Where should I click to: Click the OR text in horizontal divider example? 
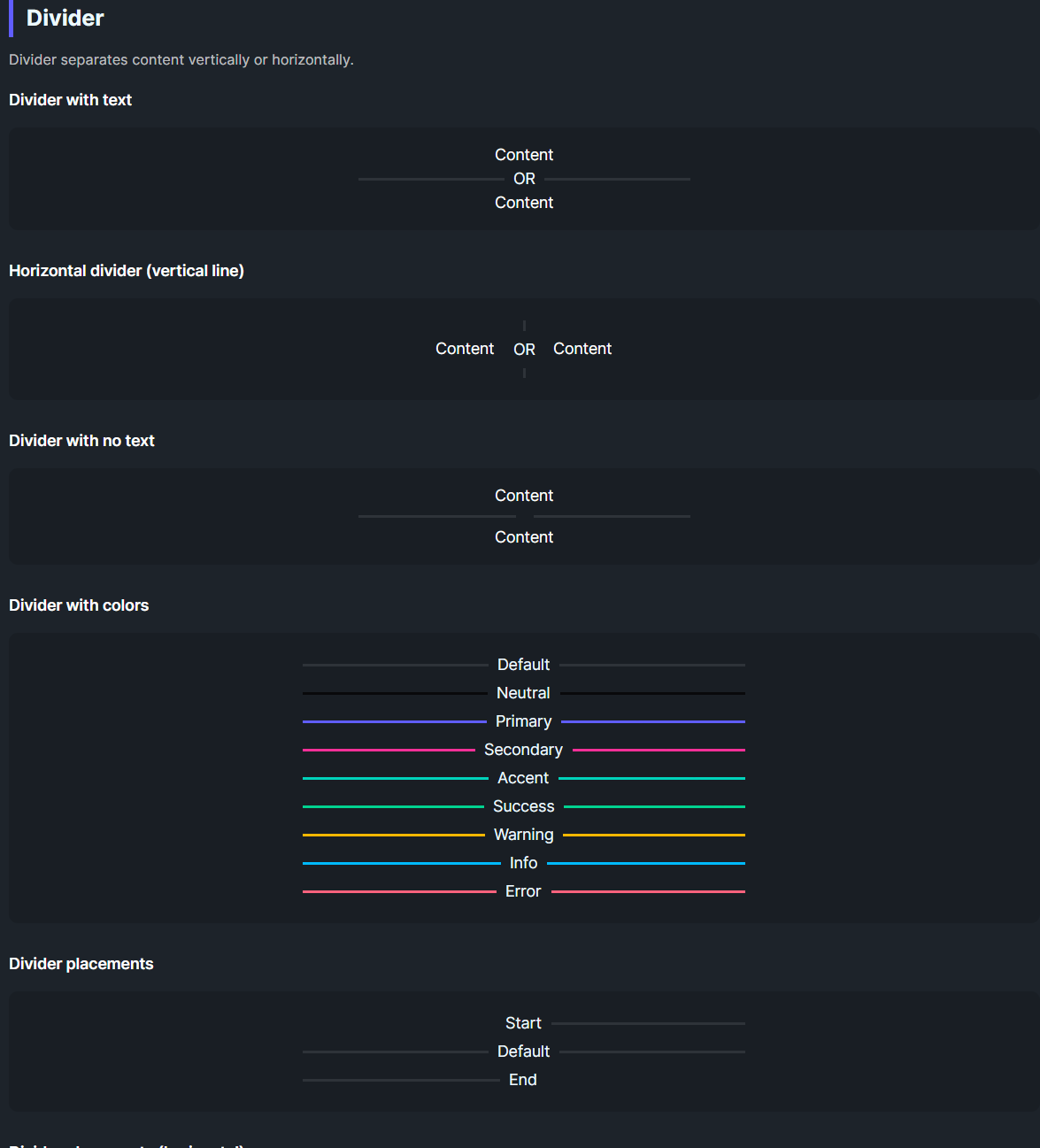click(x=524, y=350)
